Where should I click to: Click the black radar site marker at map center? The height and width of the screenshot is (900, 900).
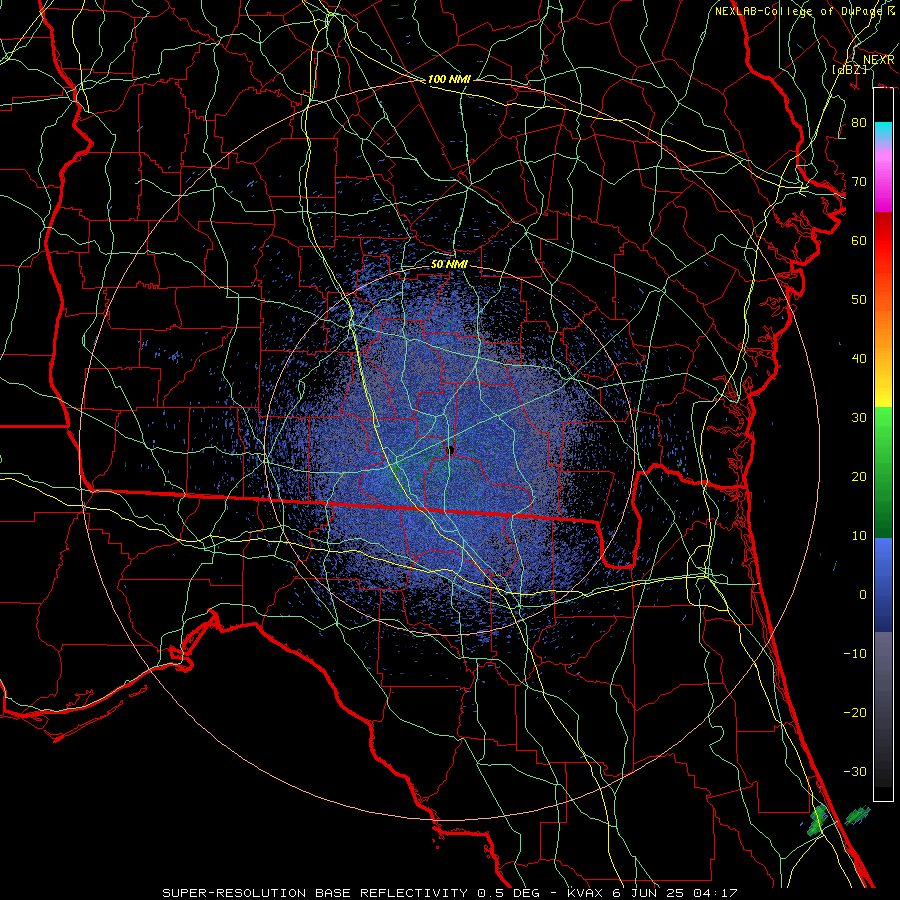pos(451,451)
